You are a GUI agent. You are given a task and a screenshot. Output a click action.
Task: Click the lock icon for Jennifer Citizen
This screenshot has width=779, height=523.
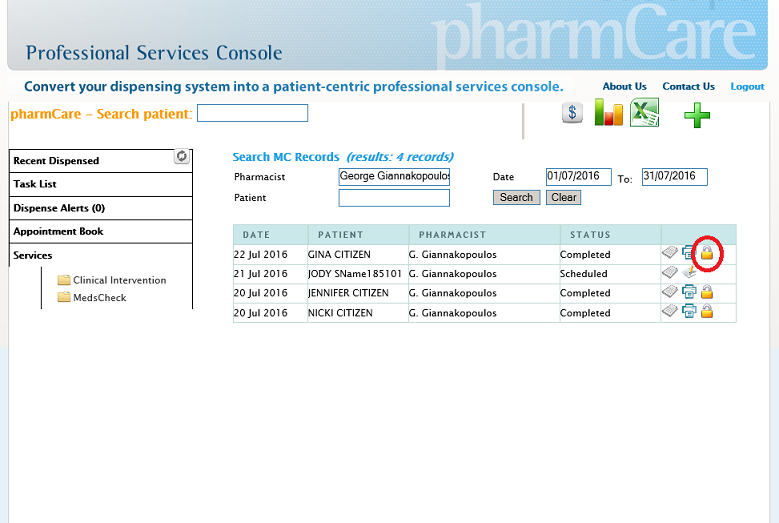[x=707, y=292]
